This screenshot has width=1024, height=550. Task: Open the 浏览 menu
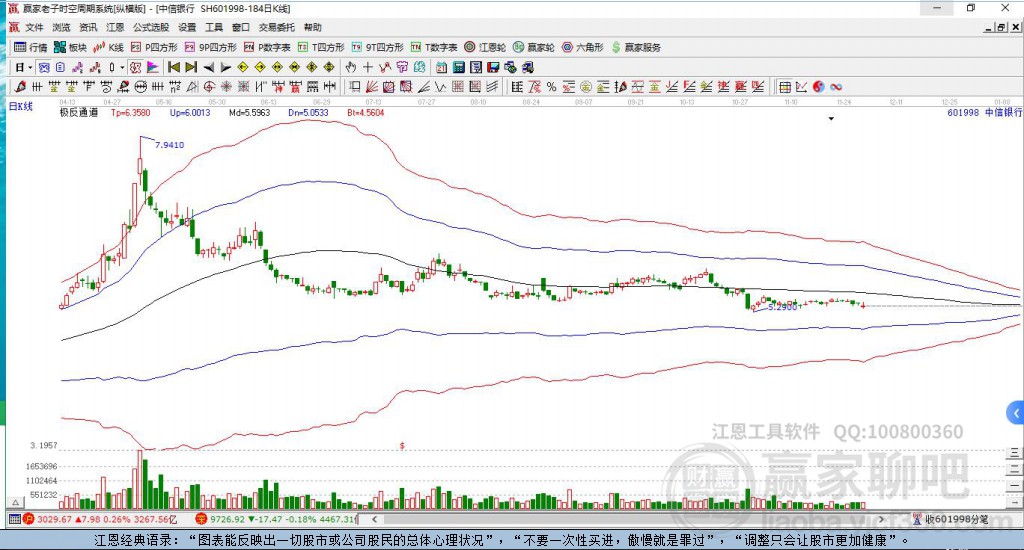[x=61, y=27]
